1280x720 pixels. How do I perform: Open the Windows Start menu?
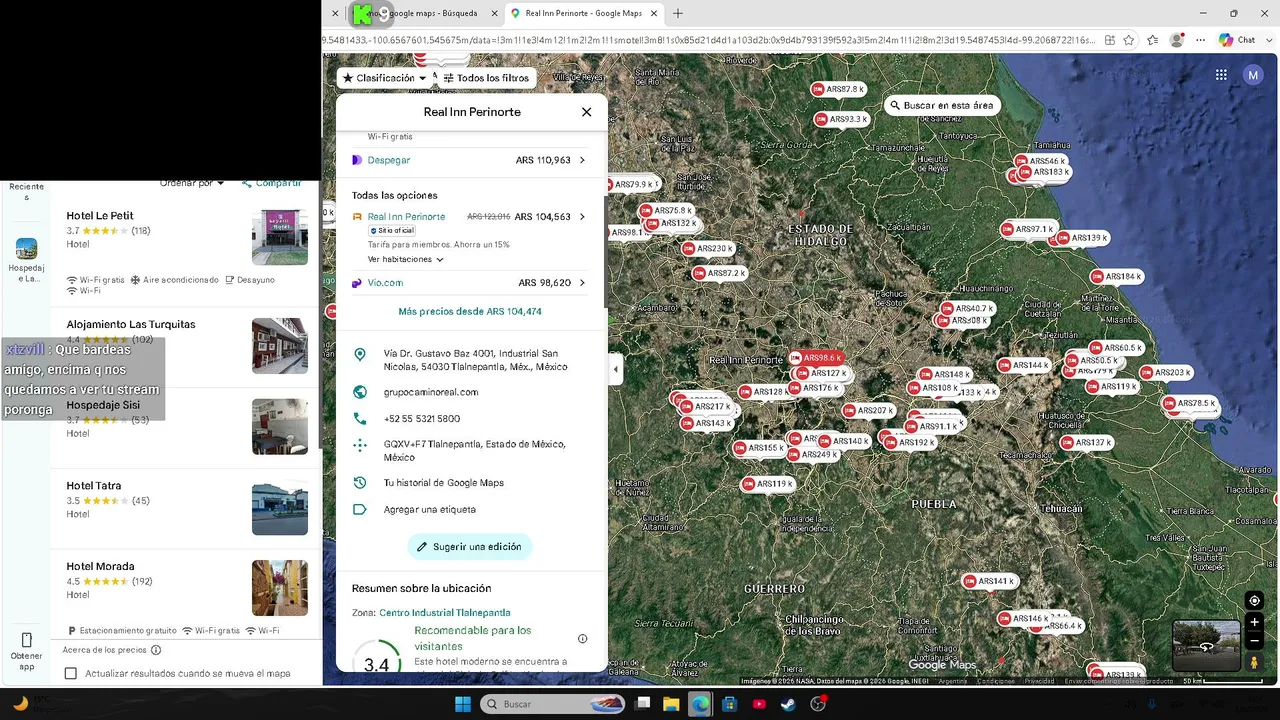pos(463,704)
